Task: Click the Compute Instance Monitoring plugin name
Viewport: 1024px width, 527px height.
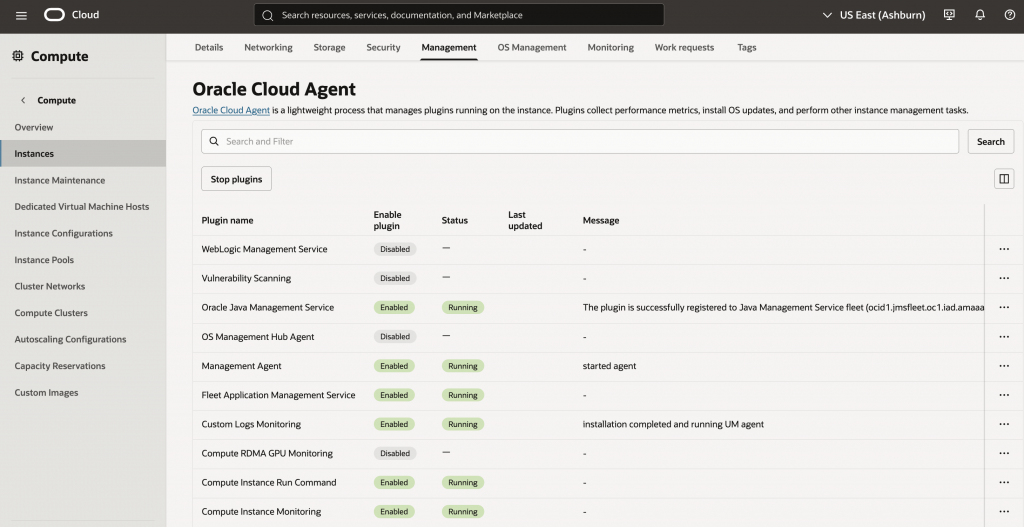Action: point(261,511)
